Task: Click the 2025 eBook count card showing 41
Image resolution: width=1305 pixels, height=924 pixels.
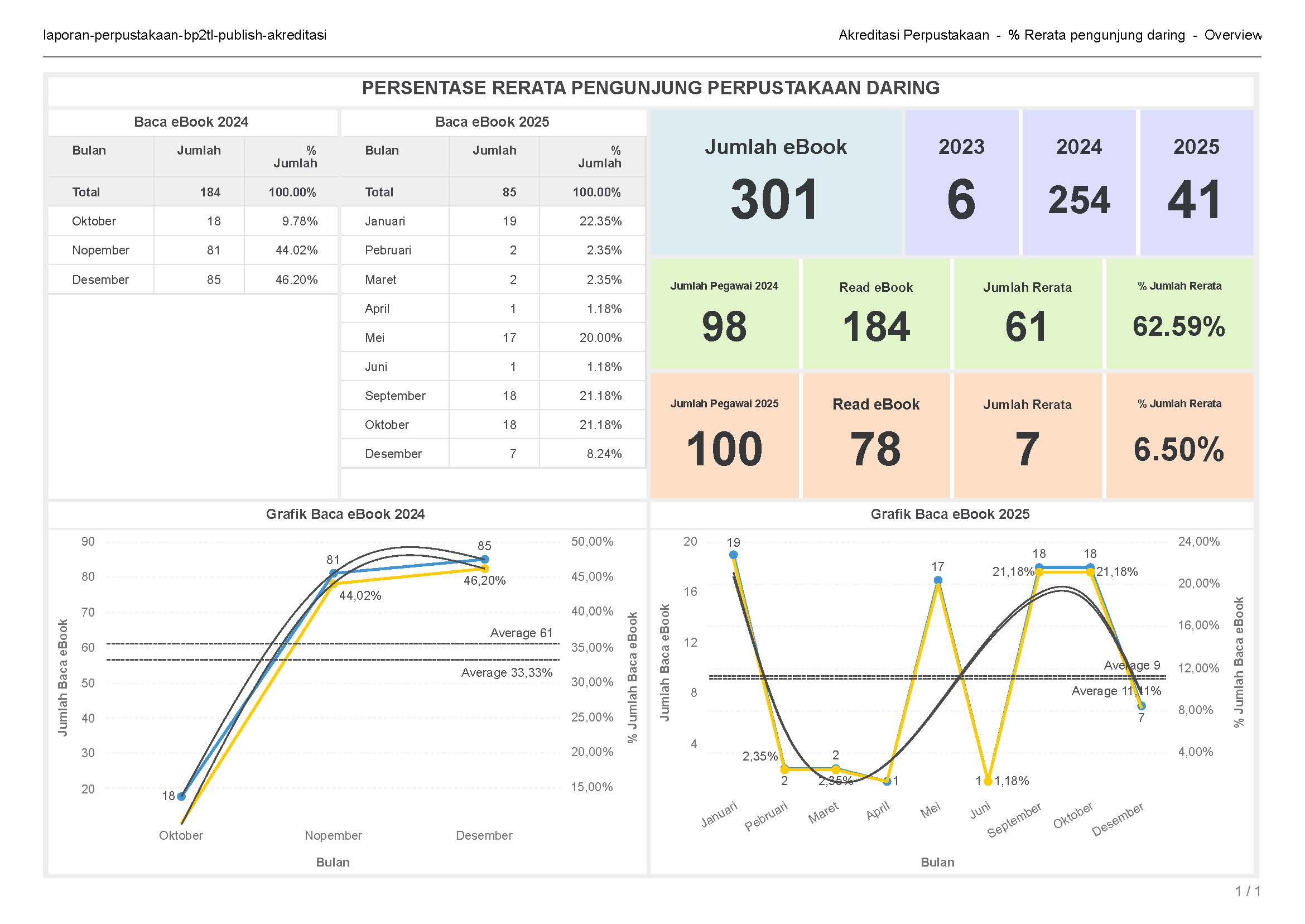Action: tap(1196, 182)
